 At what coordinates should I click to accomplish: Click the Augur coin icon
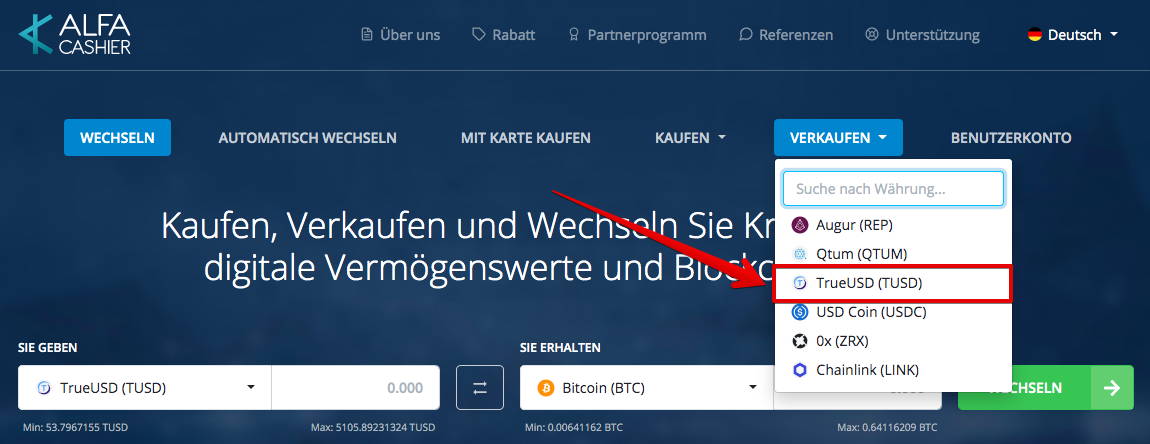click(x=800, y=225)
